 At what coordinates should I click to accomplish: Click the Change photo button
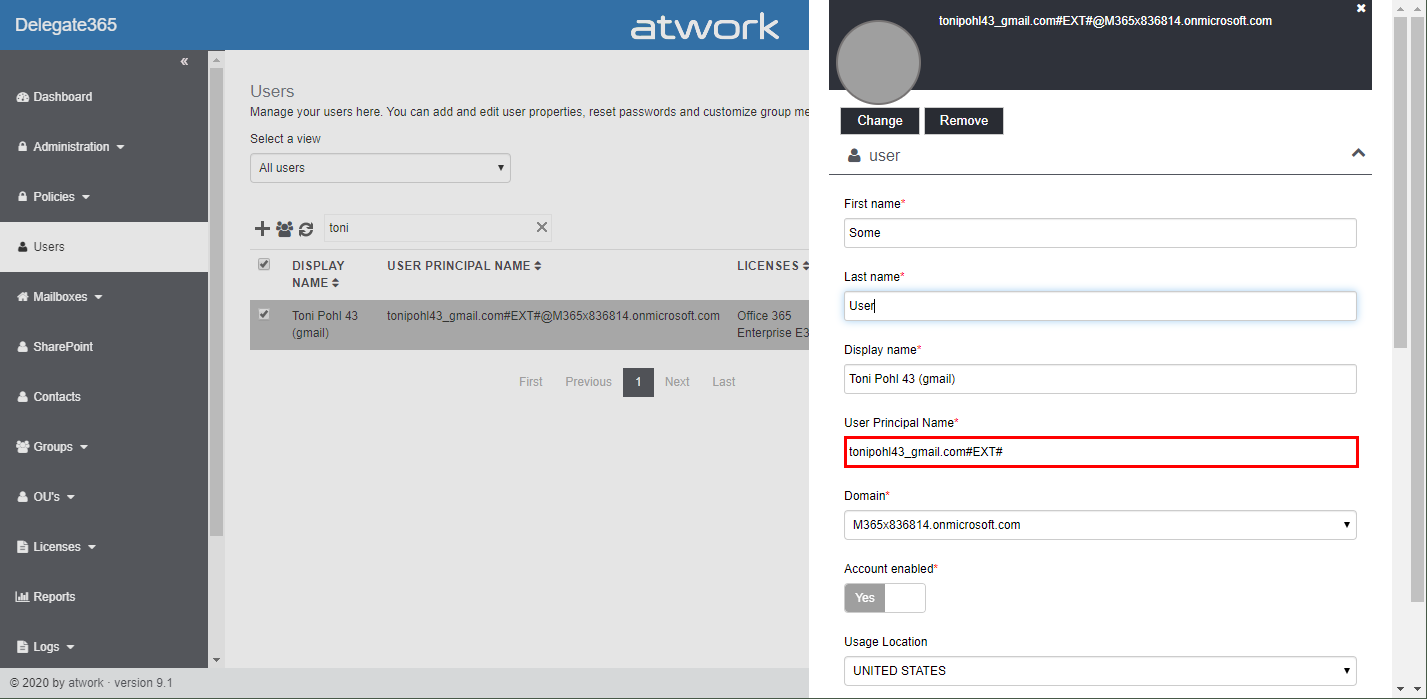[x=880, y=121]
